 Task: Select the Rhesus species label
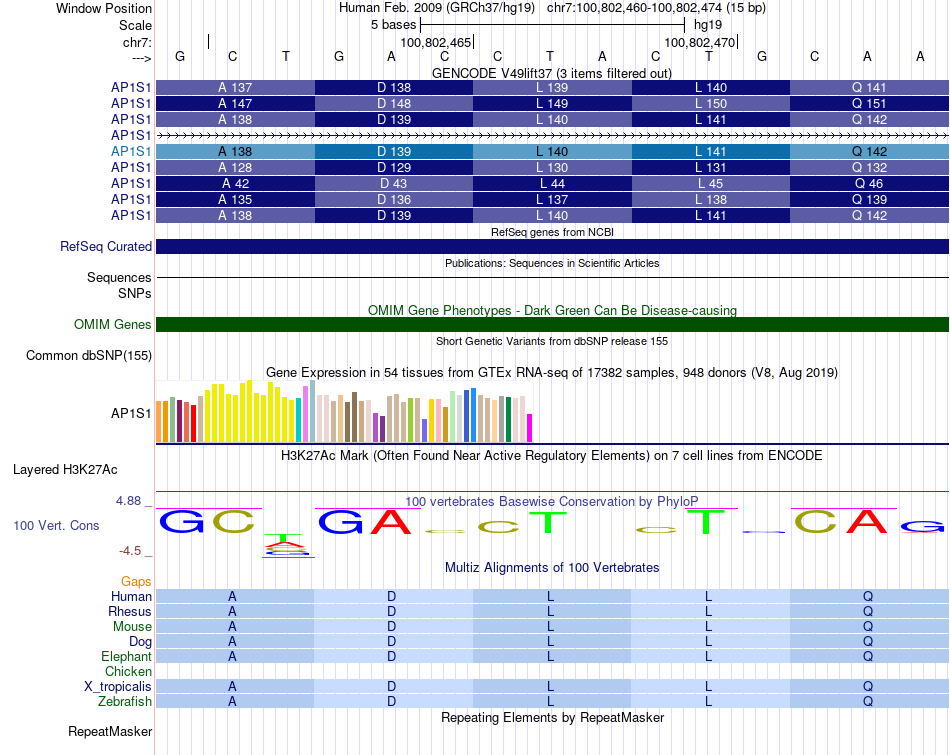(x=130, y=611)
